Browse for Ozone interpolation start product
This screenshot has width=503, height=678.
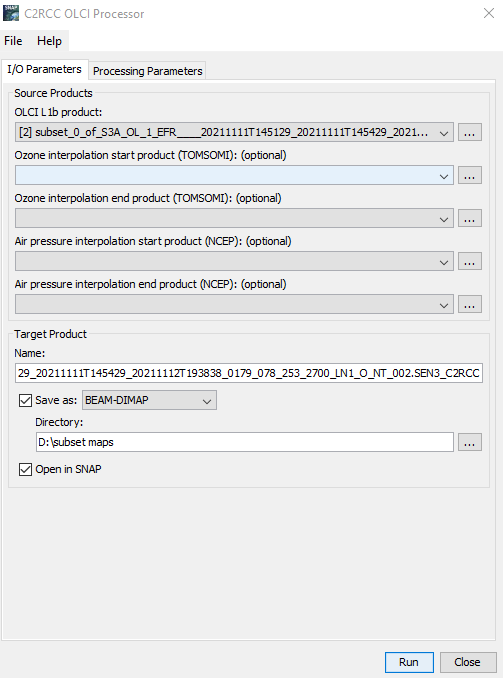(x=470, y=176)
